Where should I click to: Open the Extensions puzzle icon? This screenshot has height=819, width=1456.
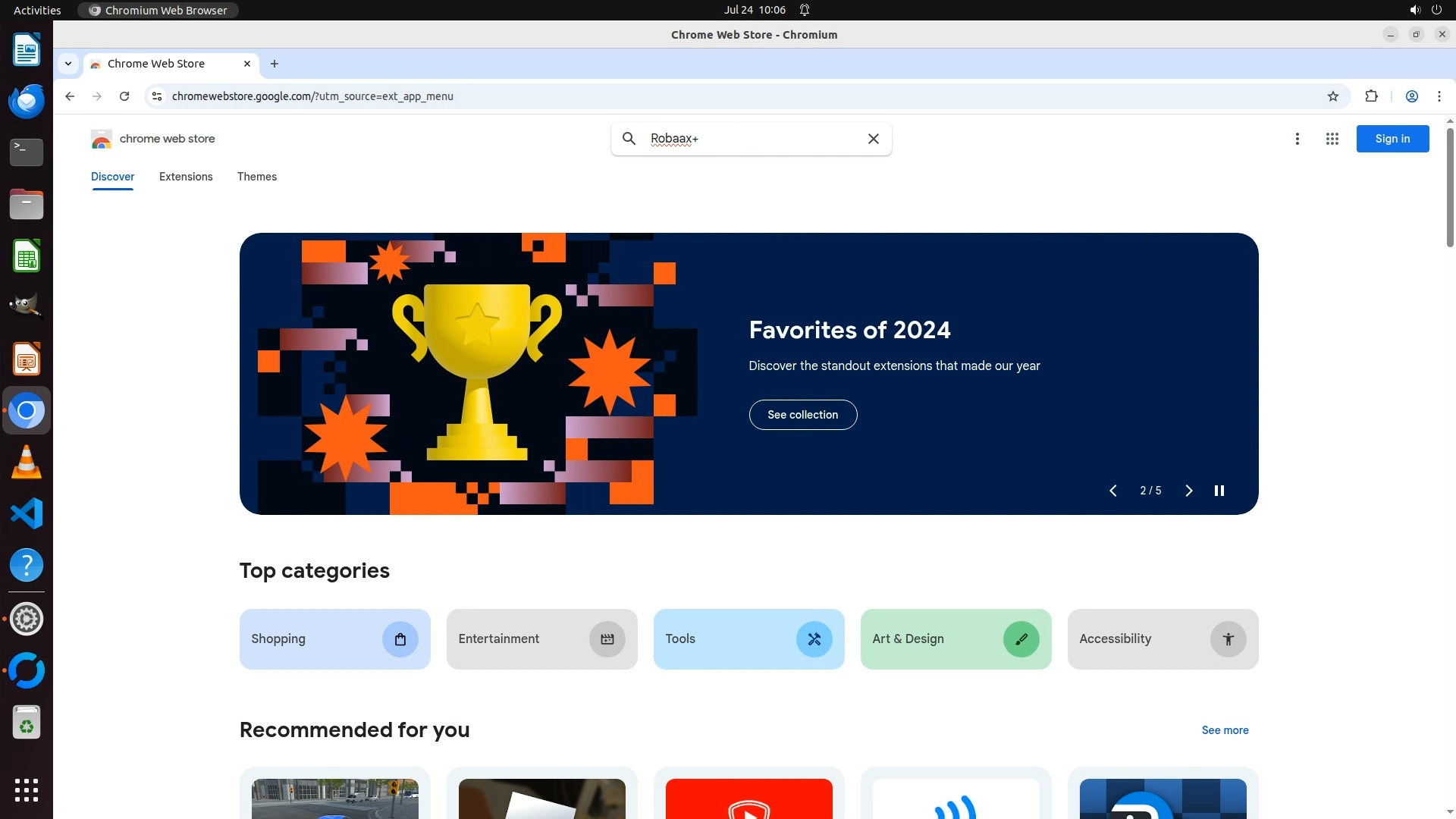(x=1371, y=96)
